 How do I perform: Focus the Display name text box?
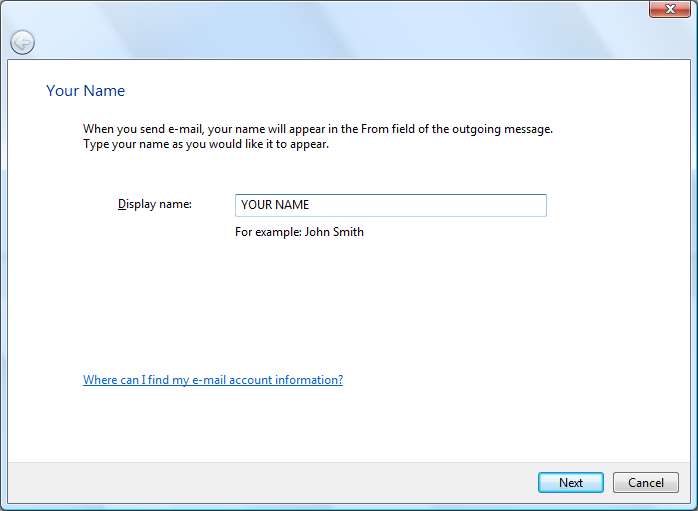pos(390,205)
